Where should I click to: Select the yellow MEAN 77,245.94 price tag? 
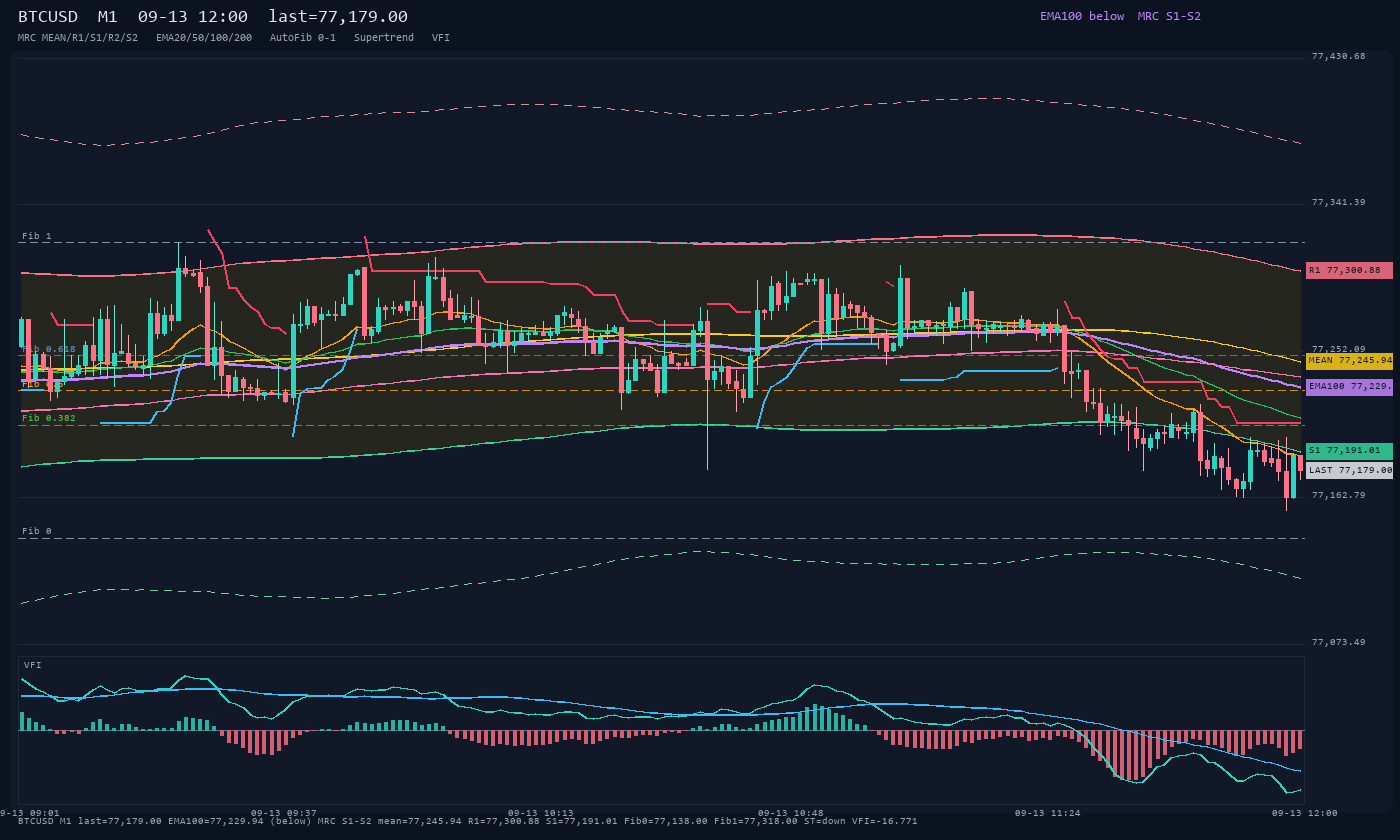tap(1349, 361)
